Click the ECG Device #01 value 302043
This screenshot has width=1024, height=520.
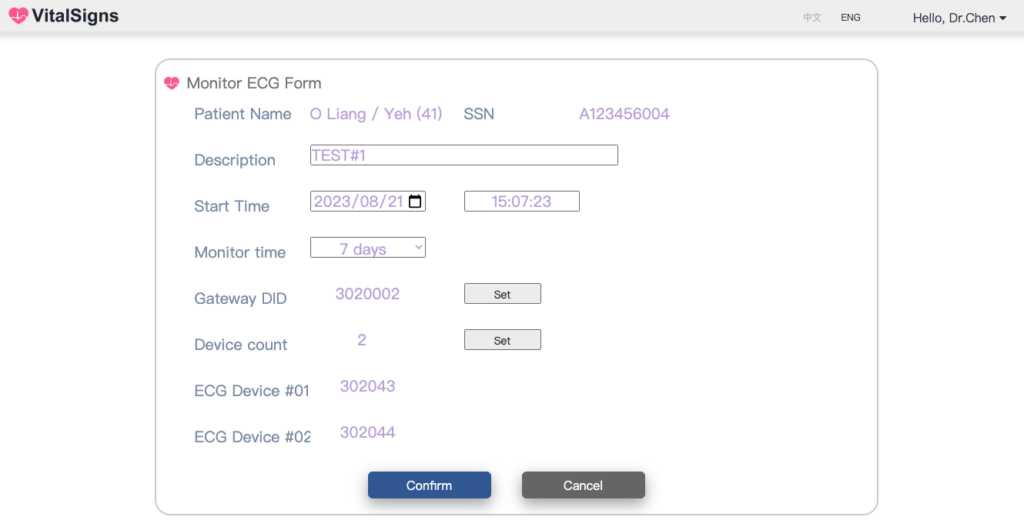tap(367, 386)
